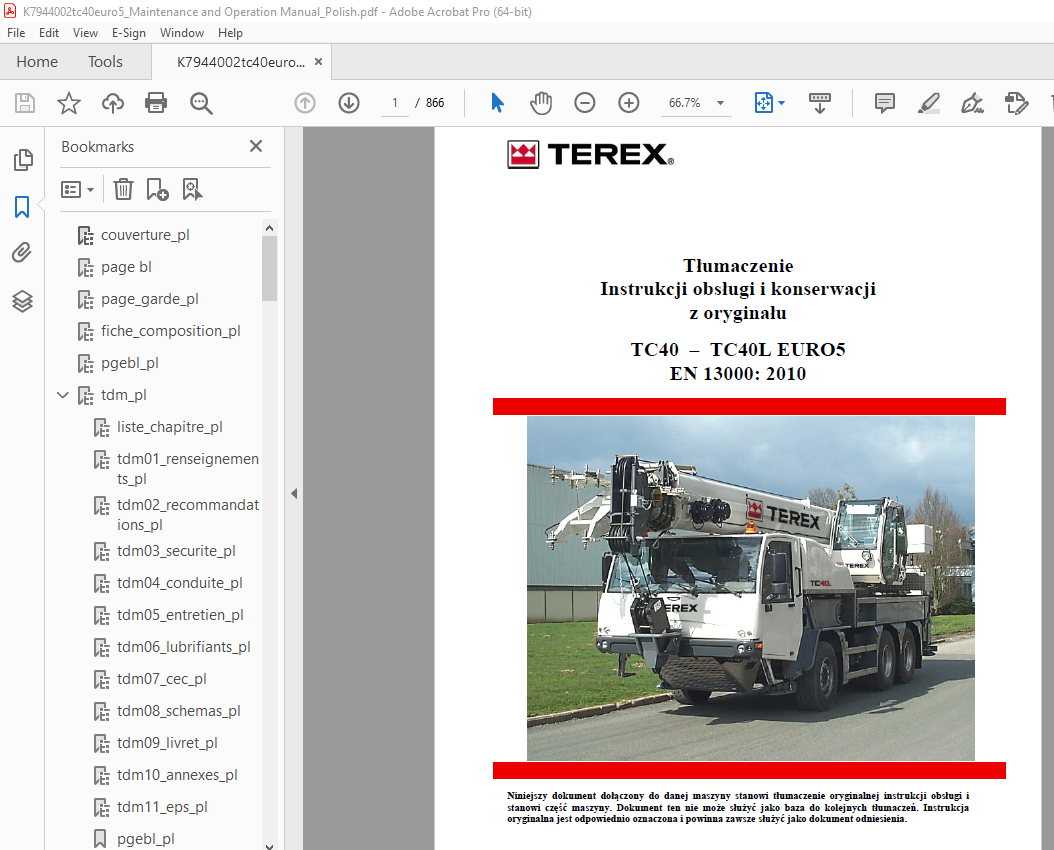Add a sticky note comment
This screenshot has height=850, width=1054.
885,103
